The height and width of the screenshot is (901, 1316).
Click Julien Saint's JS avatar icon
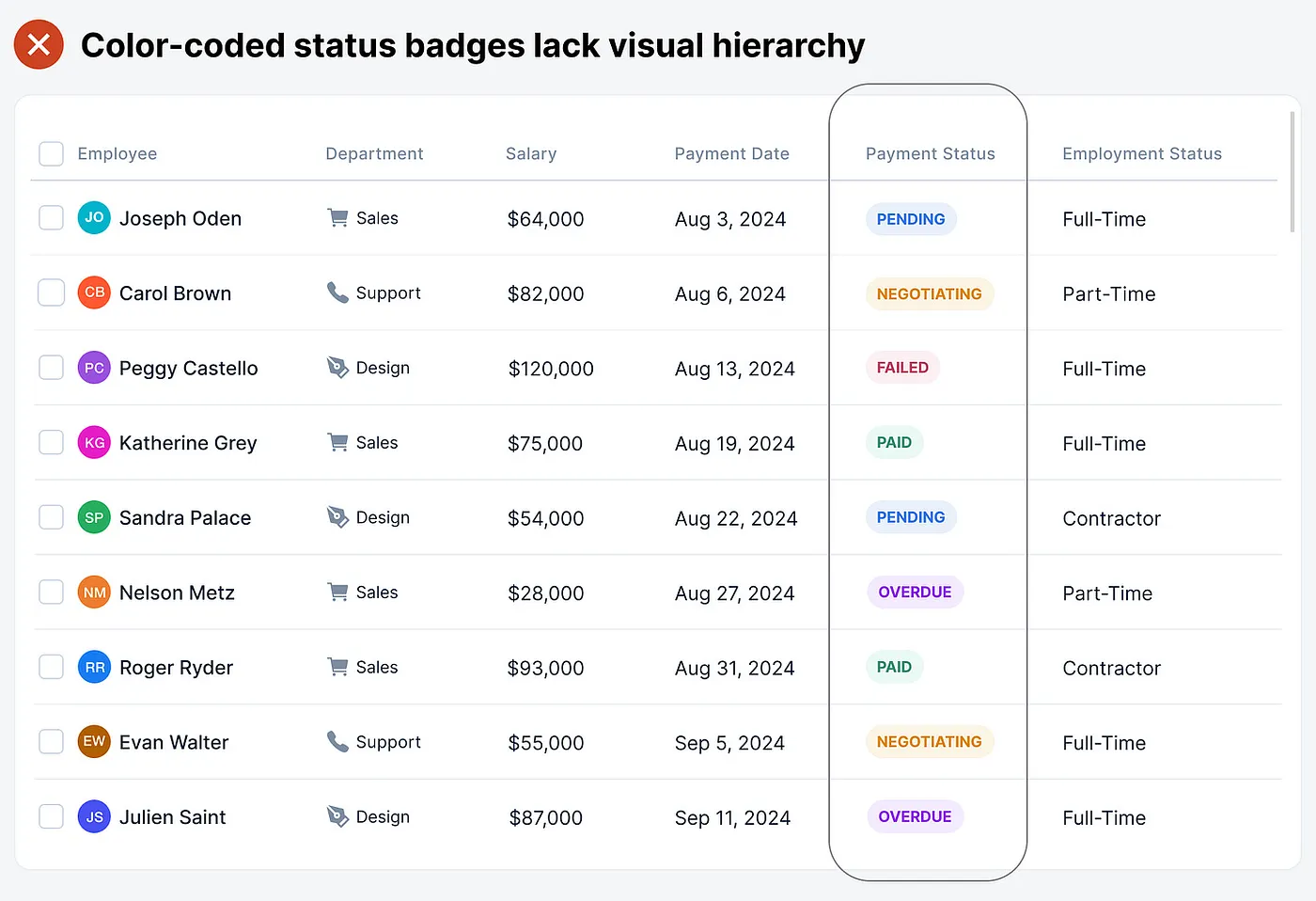point(94,816)
